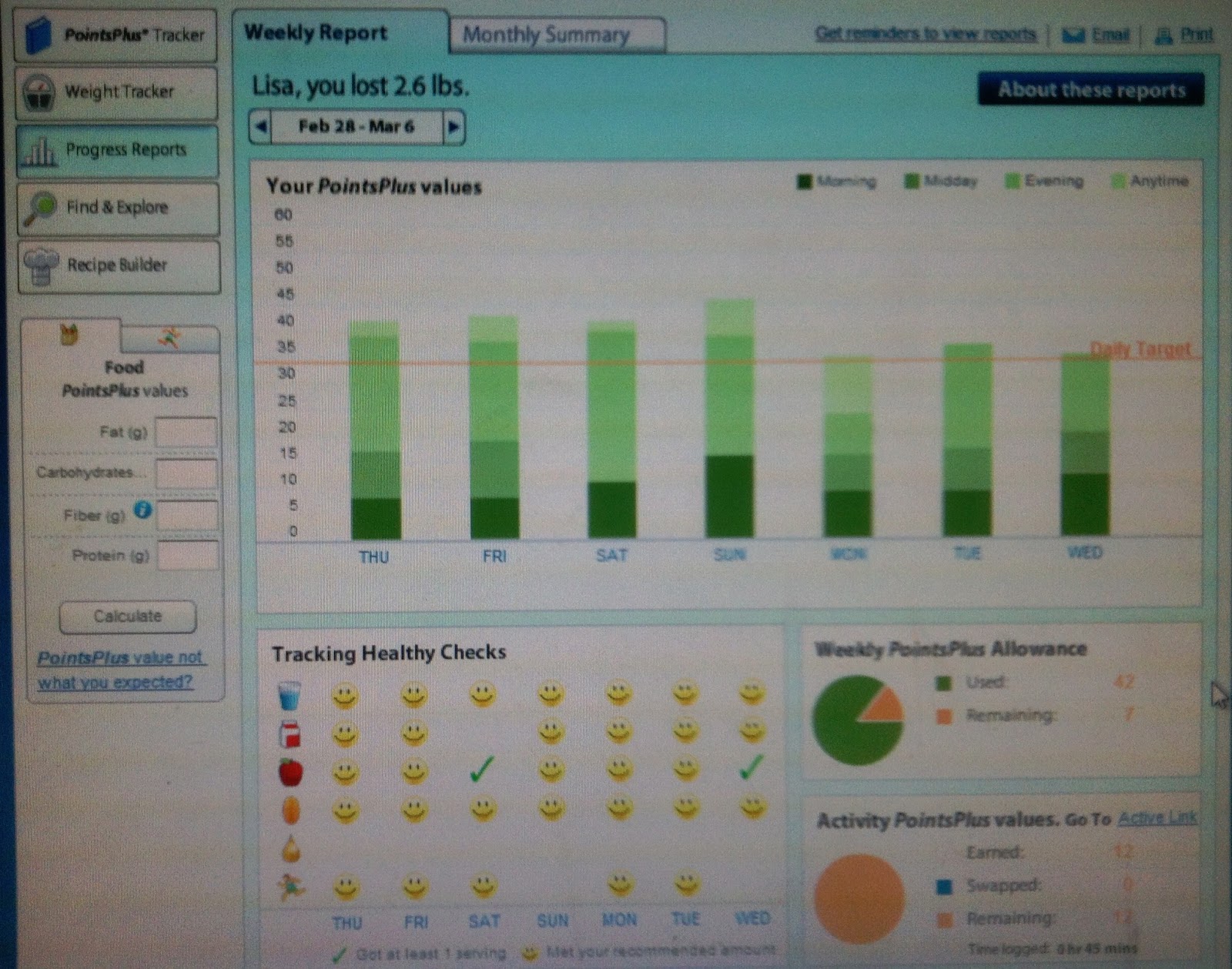This screenshot has width=1232, height=969.
Task: Click the envelope icon beside Email
Action: tap(1073, 35)
